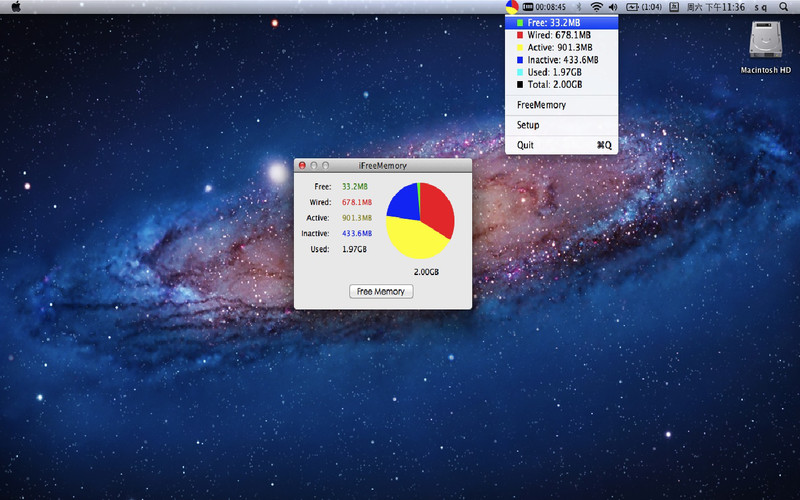
Task: Select the Macintosh HD desktop drive icon
Action: [765, 47]
